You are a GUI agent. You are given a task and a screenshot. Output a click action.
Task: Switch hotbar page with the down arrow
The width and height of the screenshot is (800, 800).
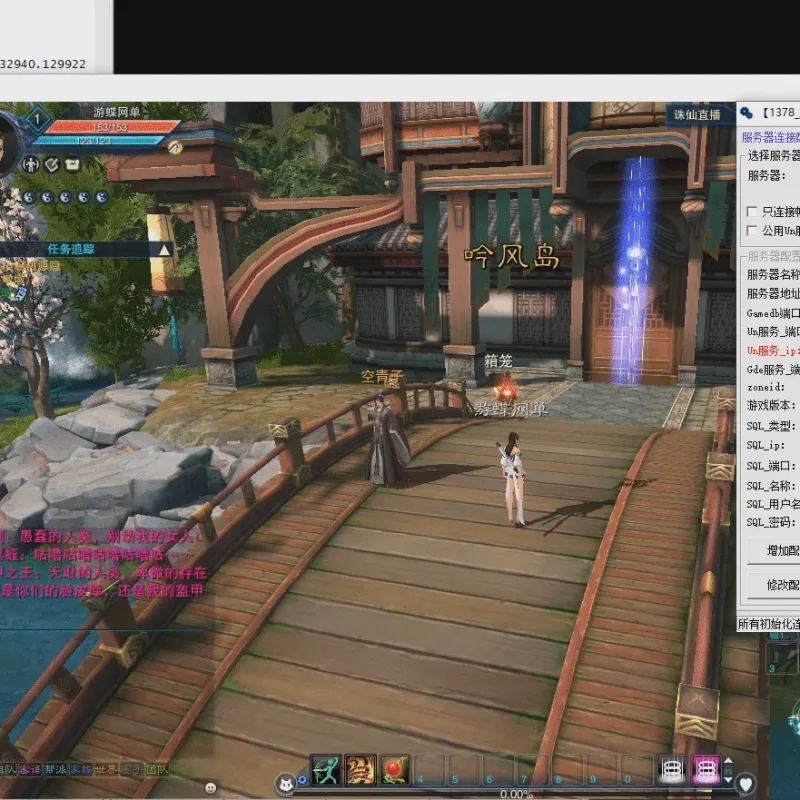tap(729, 780)
